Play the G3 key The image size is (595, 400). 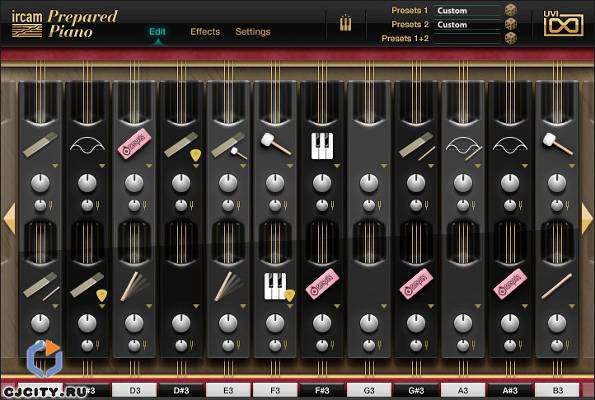point(369,391)
